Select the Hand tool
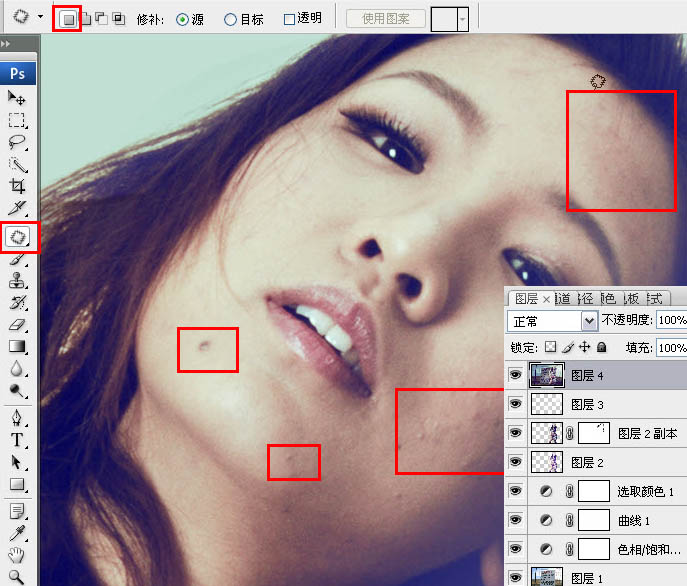The width and height of the screenshot is (687, 586). tap(17, 555)
